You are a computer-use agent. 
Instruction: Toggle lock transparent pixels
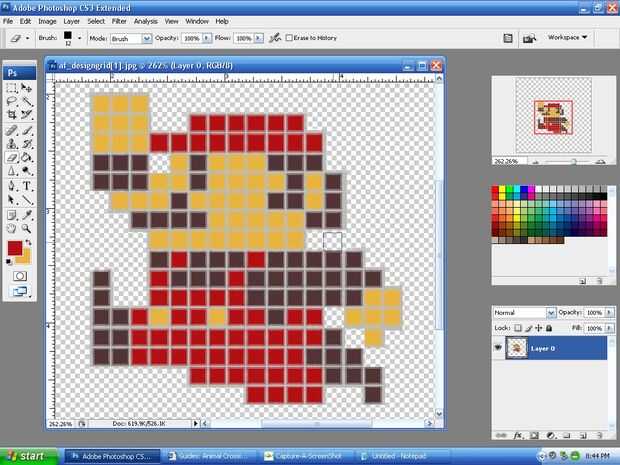coord(518,328)
